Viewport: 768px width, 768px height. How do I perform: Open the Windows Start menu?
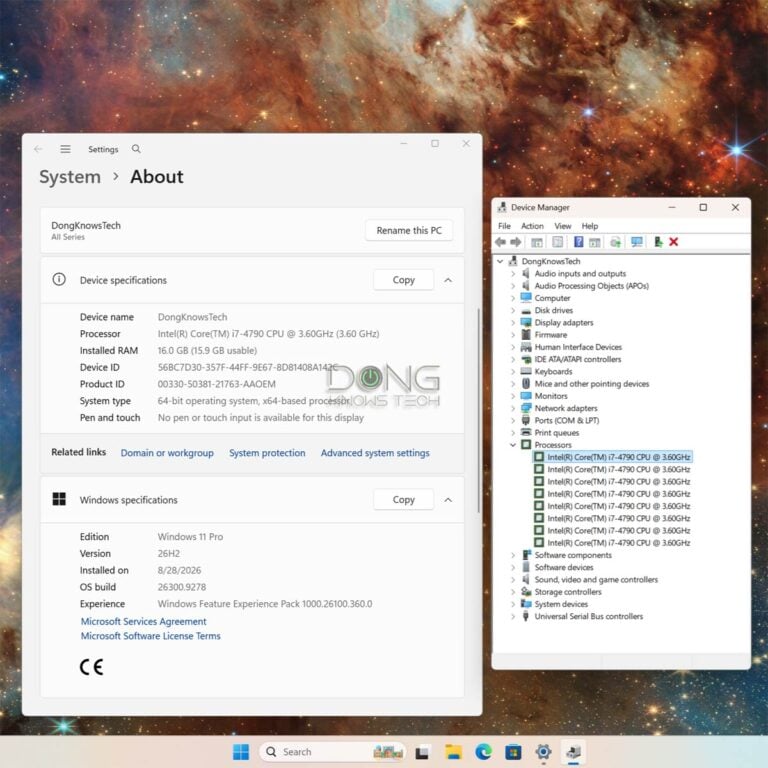click(x=240, y=752)
